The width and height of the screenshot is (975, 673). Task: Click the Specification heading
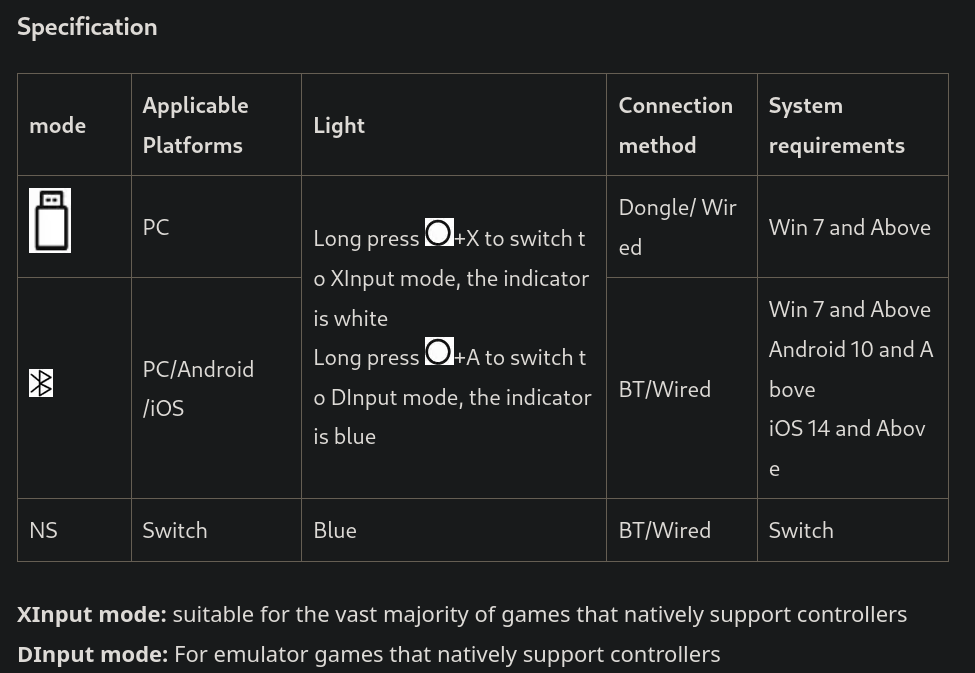tap(87, 27)
